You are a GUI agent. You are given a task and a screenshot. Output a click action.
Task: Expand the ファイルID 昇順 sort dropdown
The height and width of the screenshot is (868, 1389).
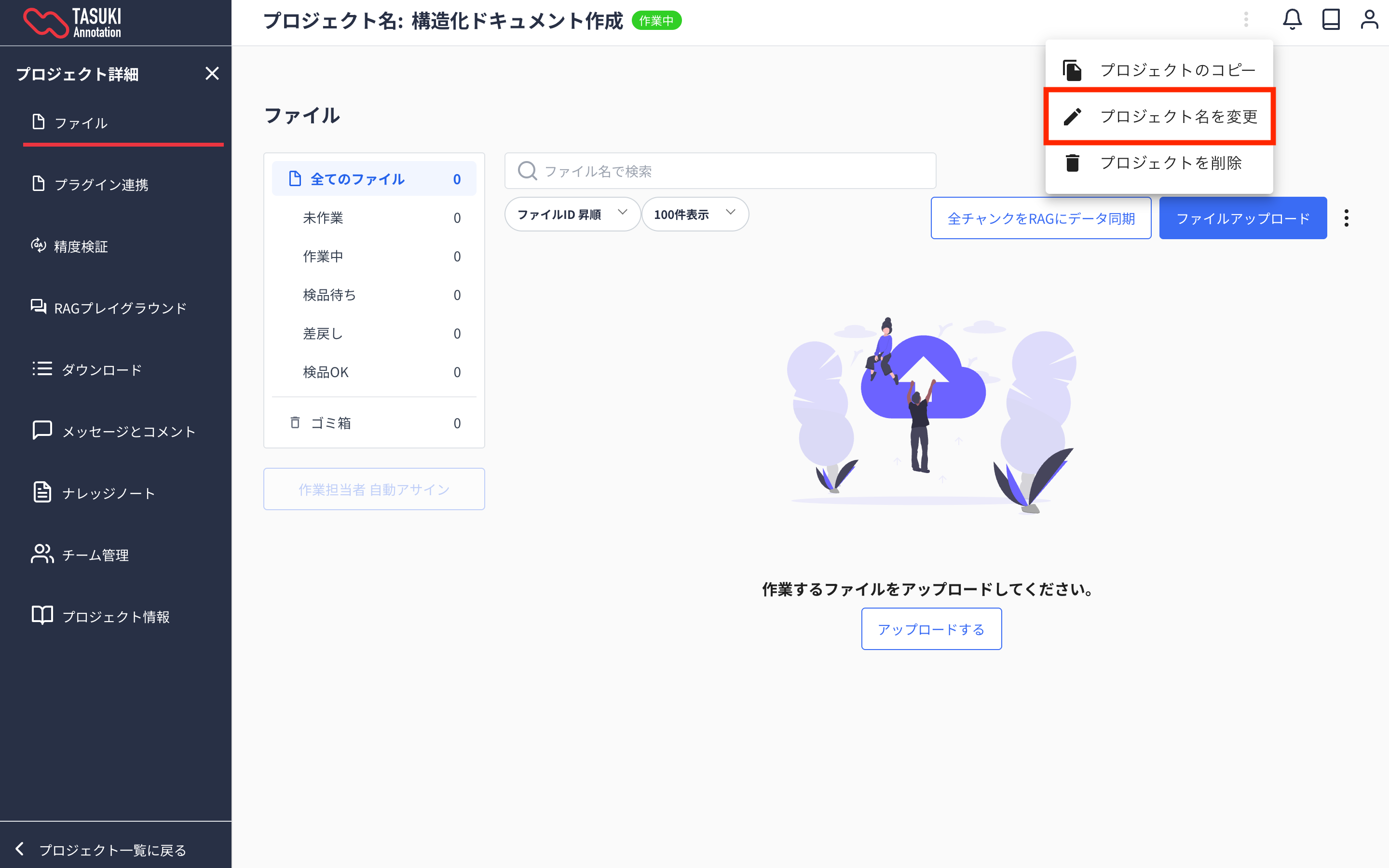point(572,214)
